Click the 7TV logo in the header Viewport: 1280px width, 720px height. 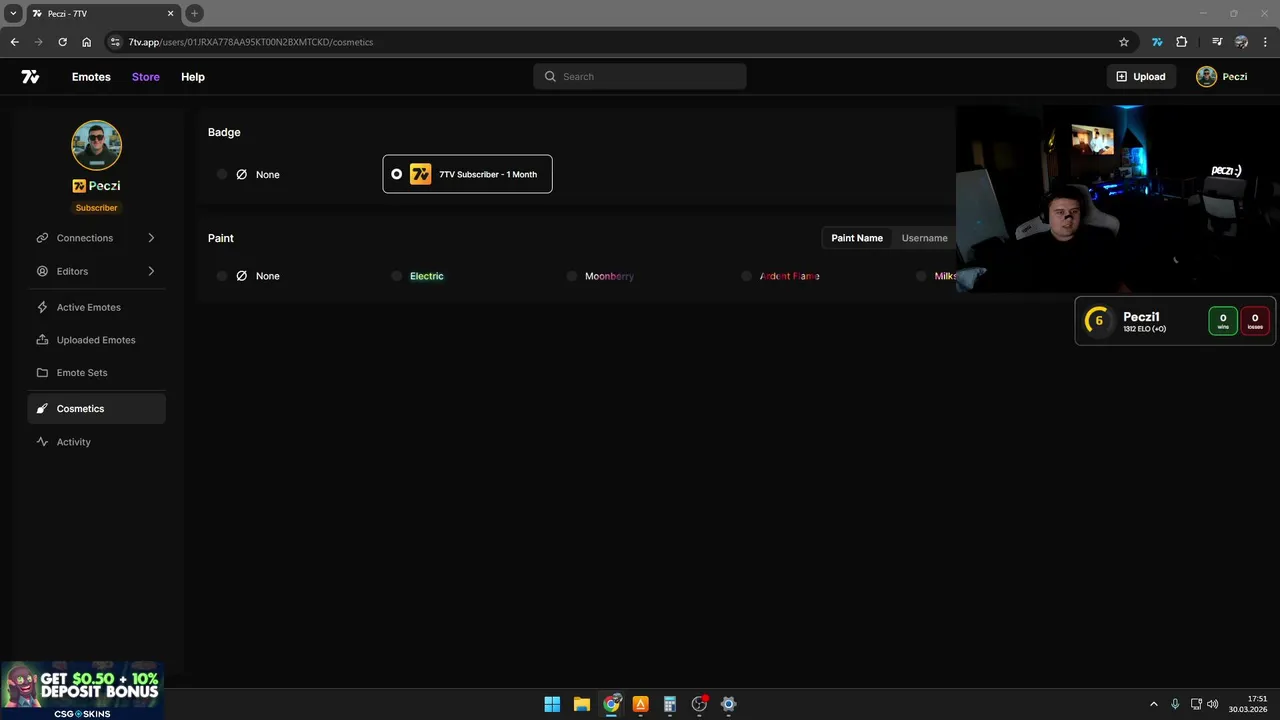coord(30,76)
